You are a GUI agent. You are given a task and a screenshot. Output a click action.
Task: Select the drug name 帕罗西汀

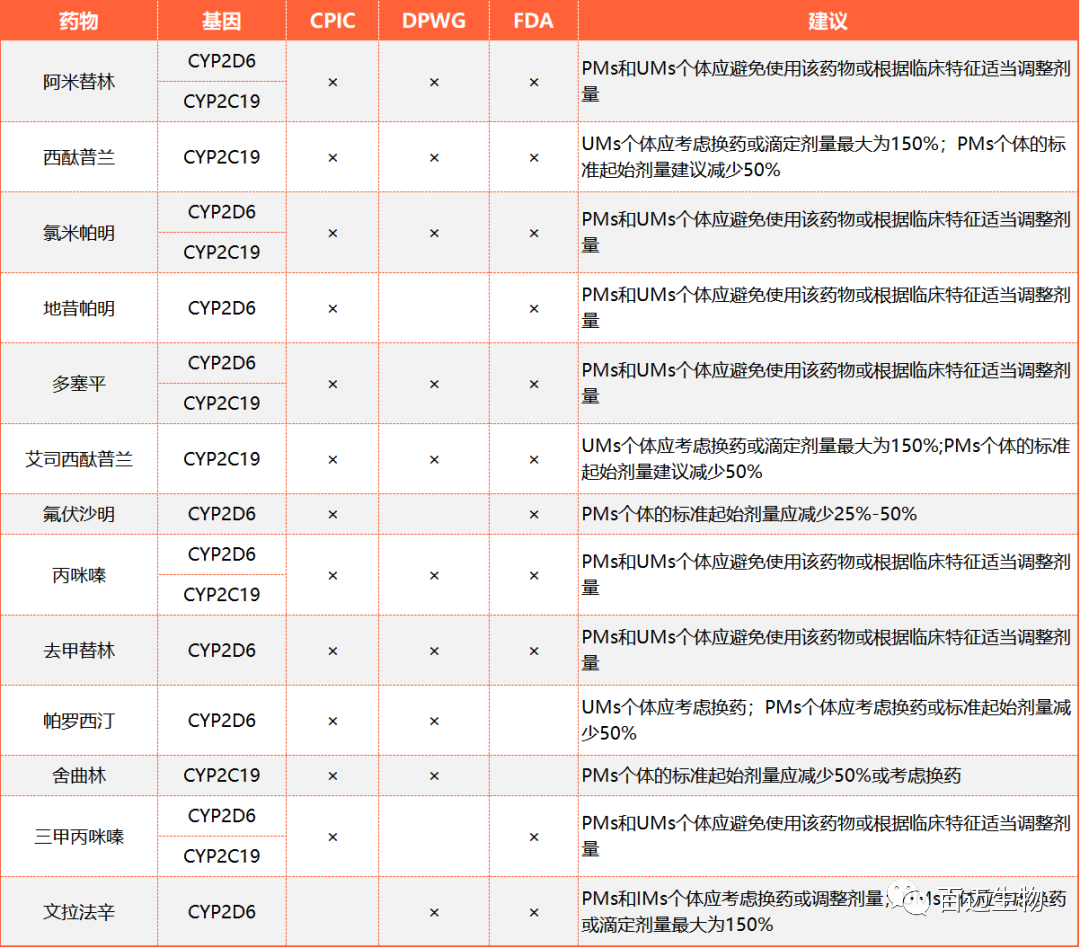(x=79, y=721)
